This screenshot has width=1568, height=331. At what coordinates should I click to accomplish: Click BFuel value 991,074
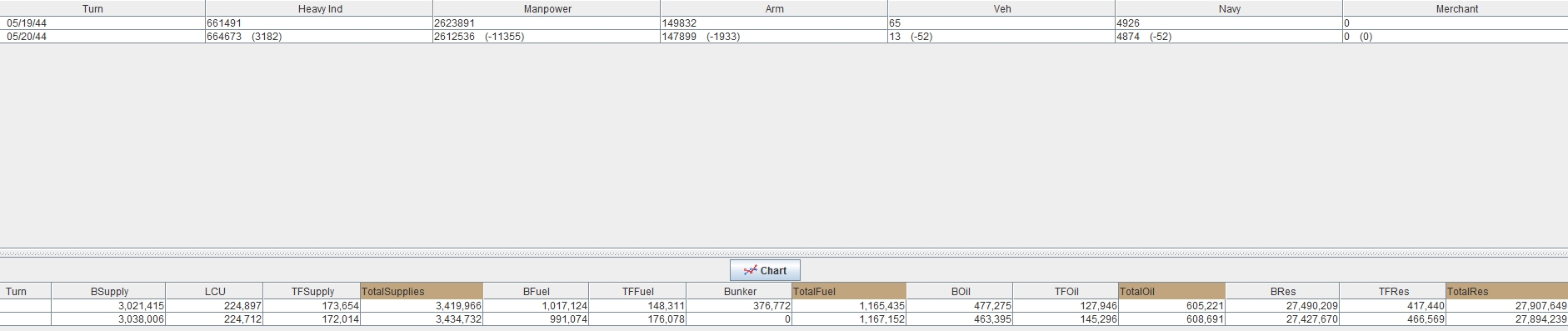pos(568,319)
